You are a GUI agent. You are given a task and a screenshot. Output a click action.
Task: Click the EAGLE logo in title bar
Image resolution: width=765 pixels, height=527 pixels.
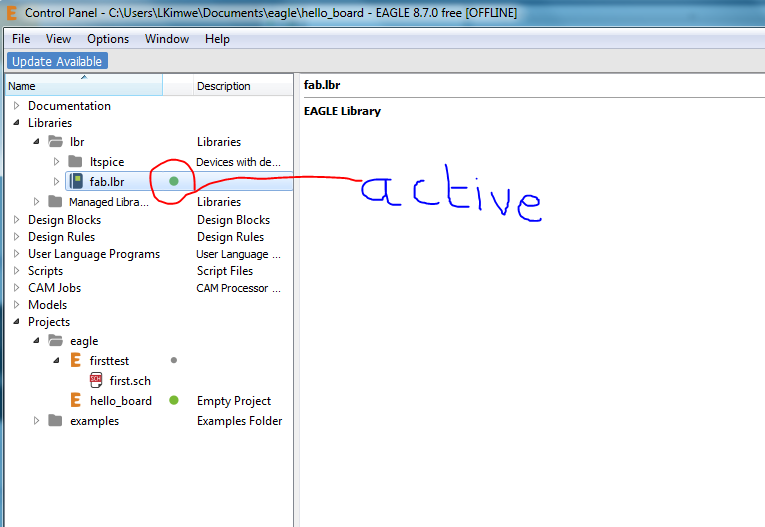(x=11, y=13)
